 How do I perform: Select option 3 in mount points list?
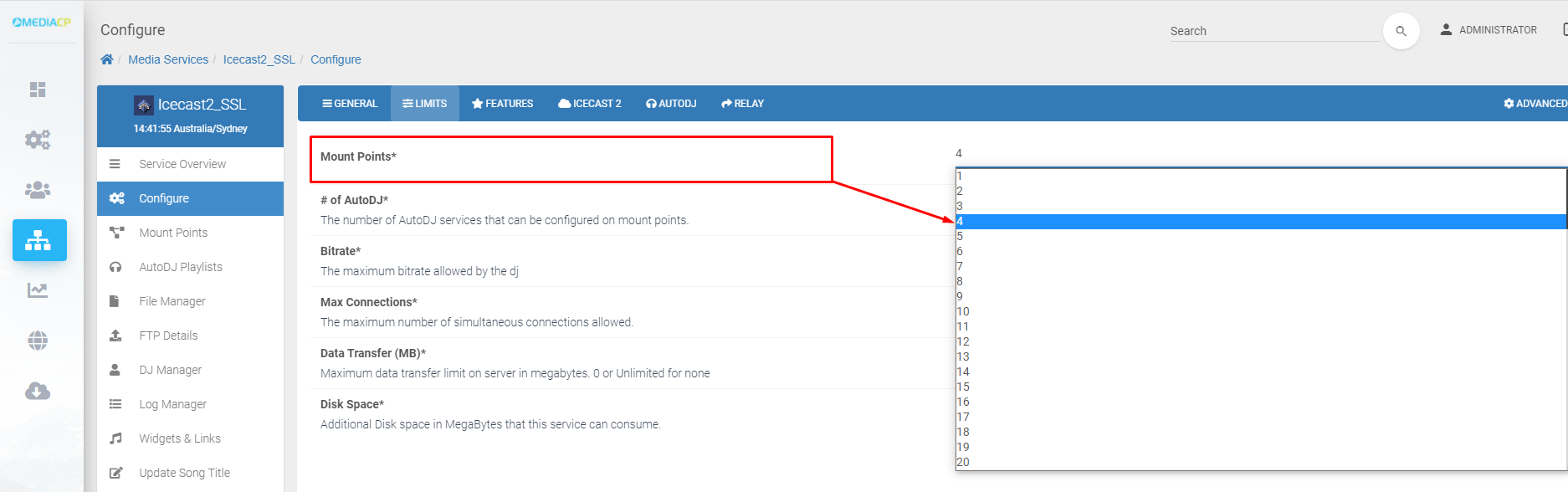[1261, 206]
